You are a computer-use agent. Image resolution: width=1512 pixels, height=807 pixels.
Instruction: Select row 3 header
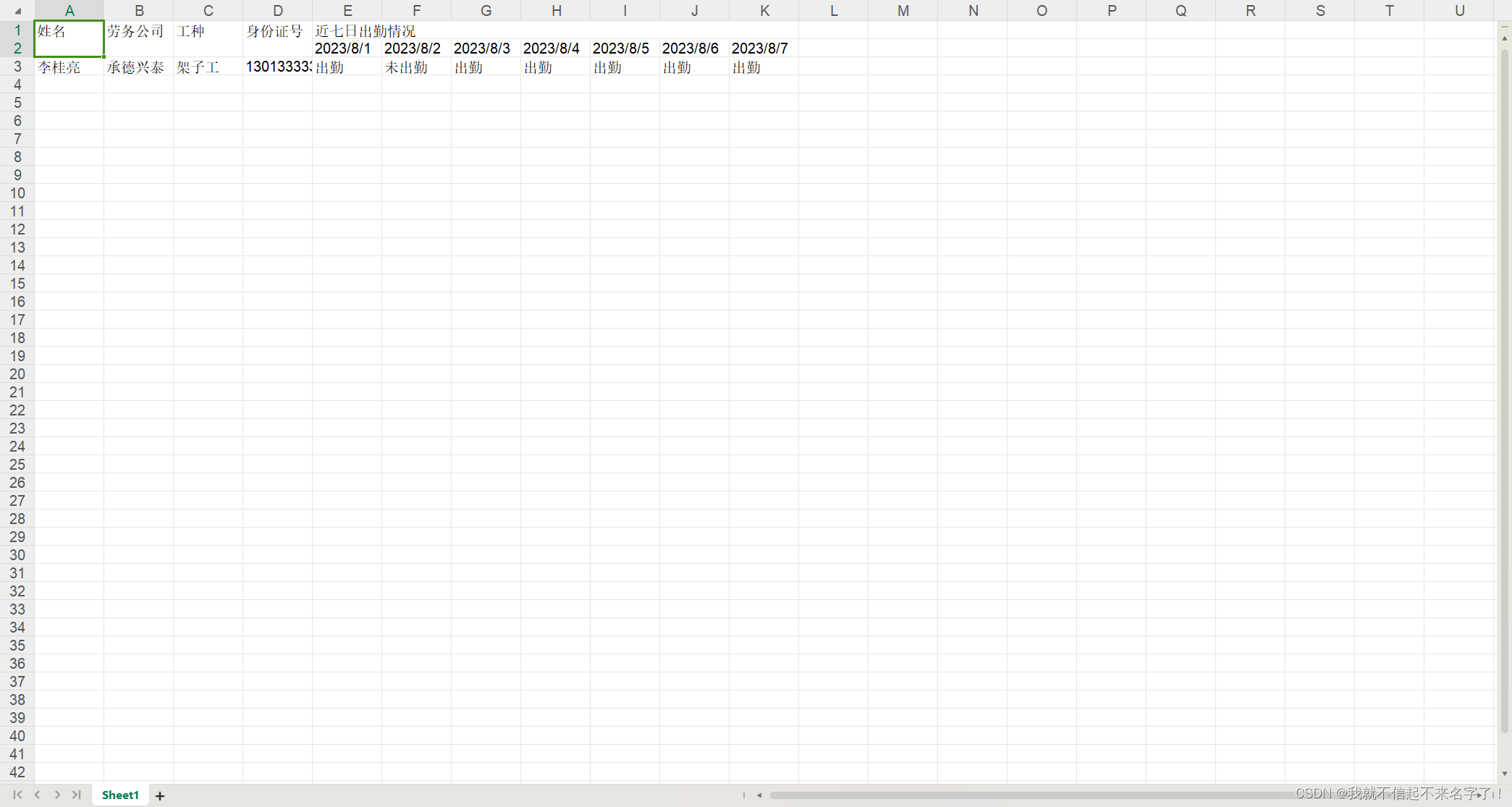[x=17, y=67]
